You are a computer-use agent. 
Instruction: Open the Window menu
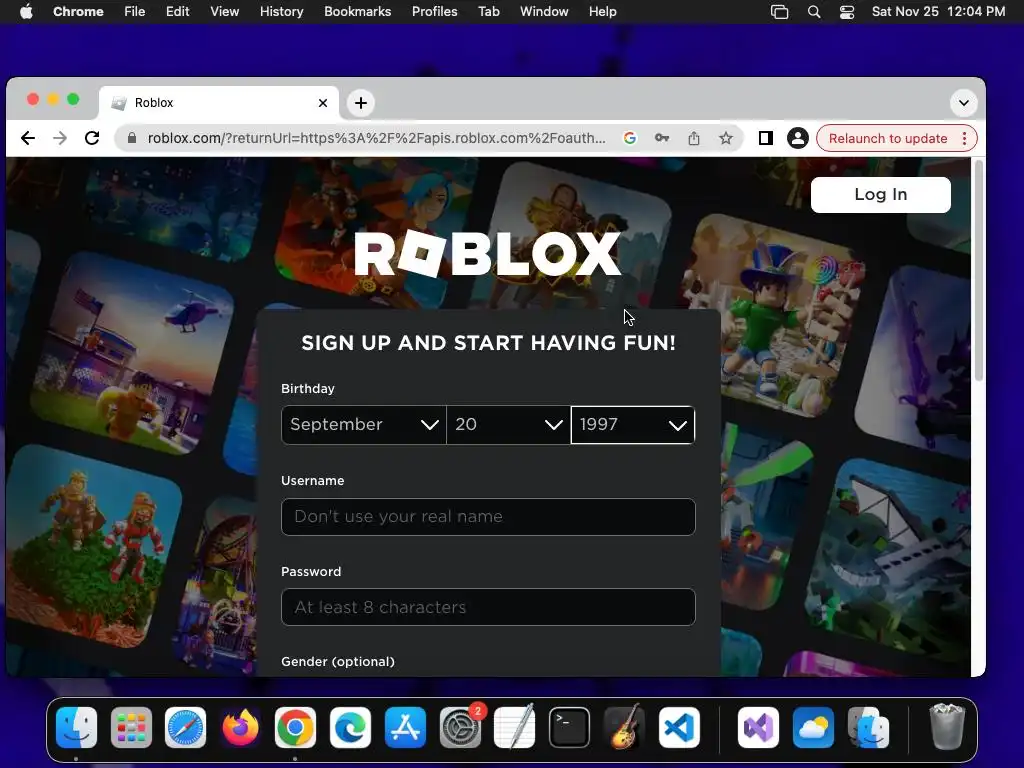544,11
